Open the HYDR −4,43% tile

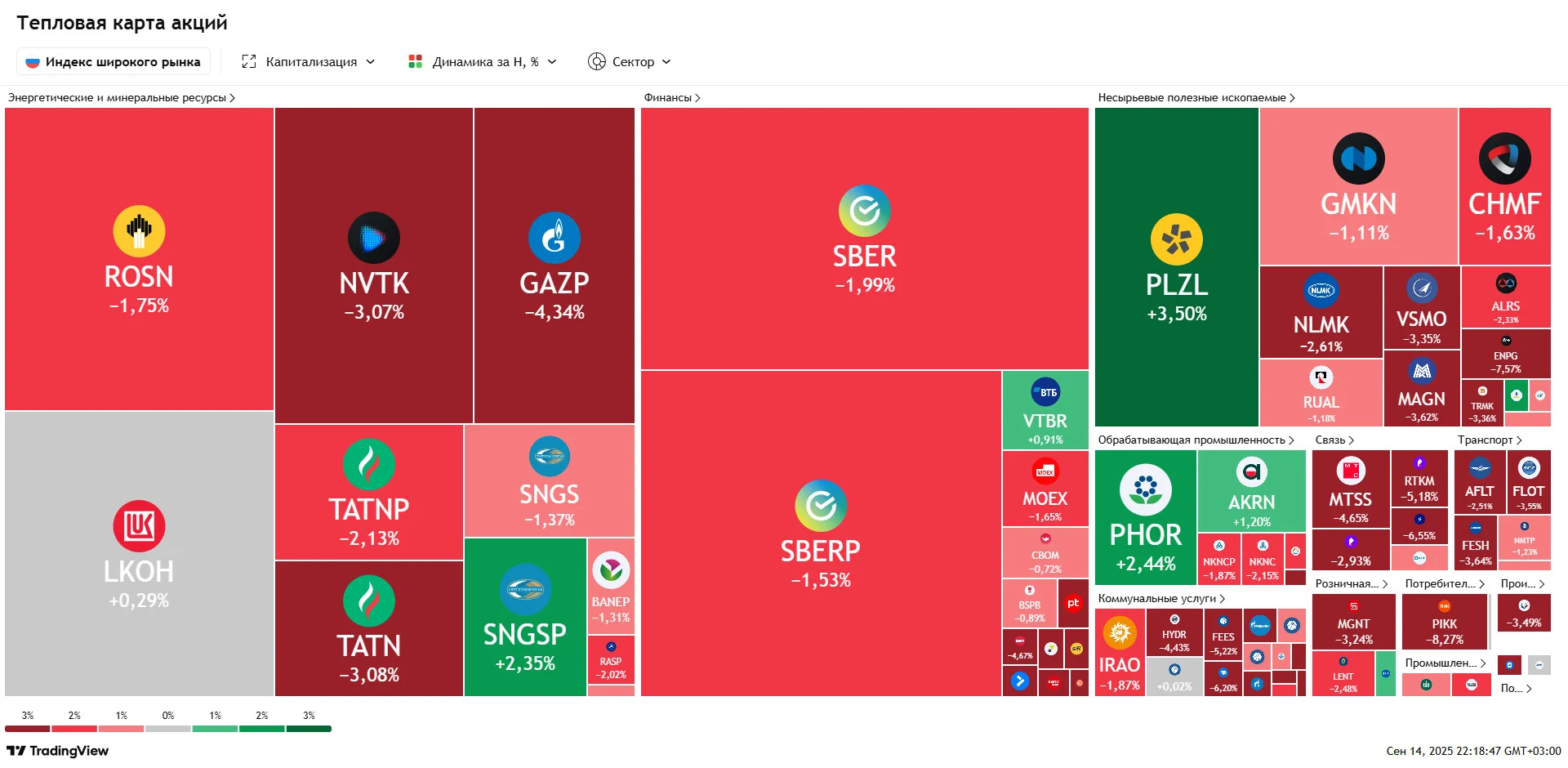(x=1174, y=633)
